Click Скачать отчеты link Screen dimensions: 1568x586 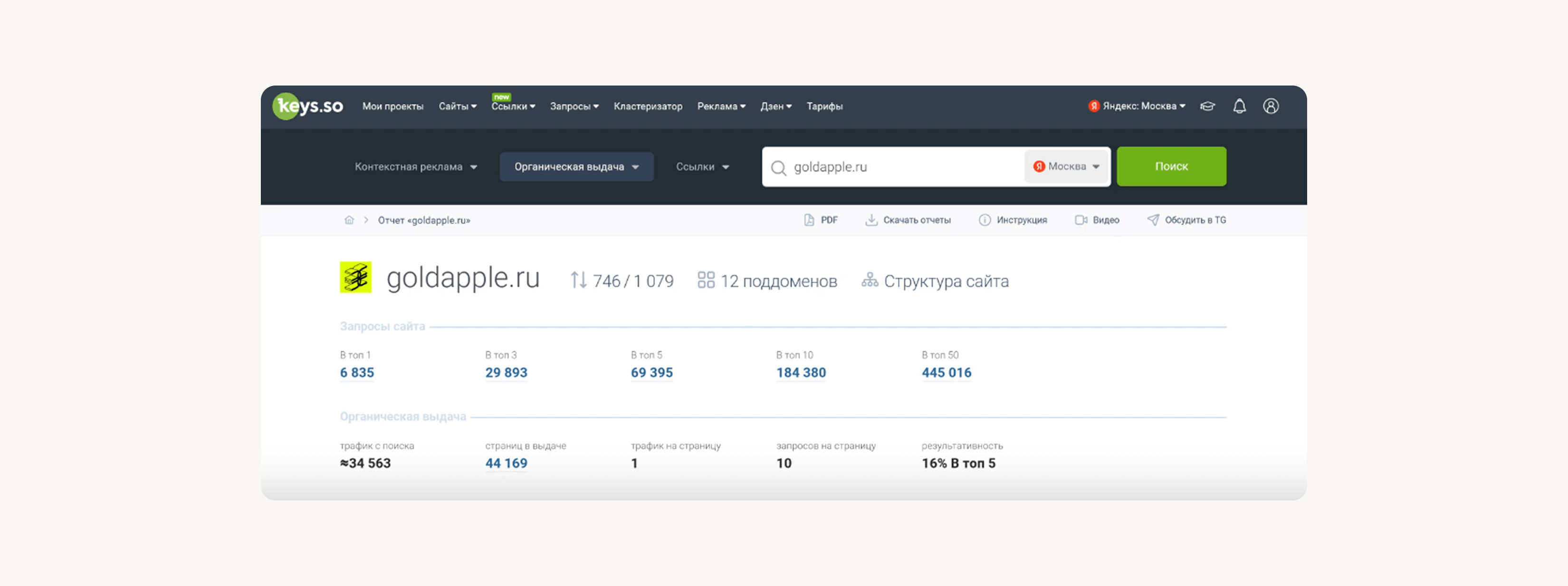point(917,220)
